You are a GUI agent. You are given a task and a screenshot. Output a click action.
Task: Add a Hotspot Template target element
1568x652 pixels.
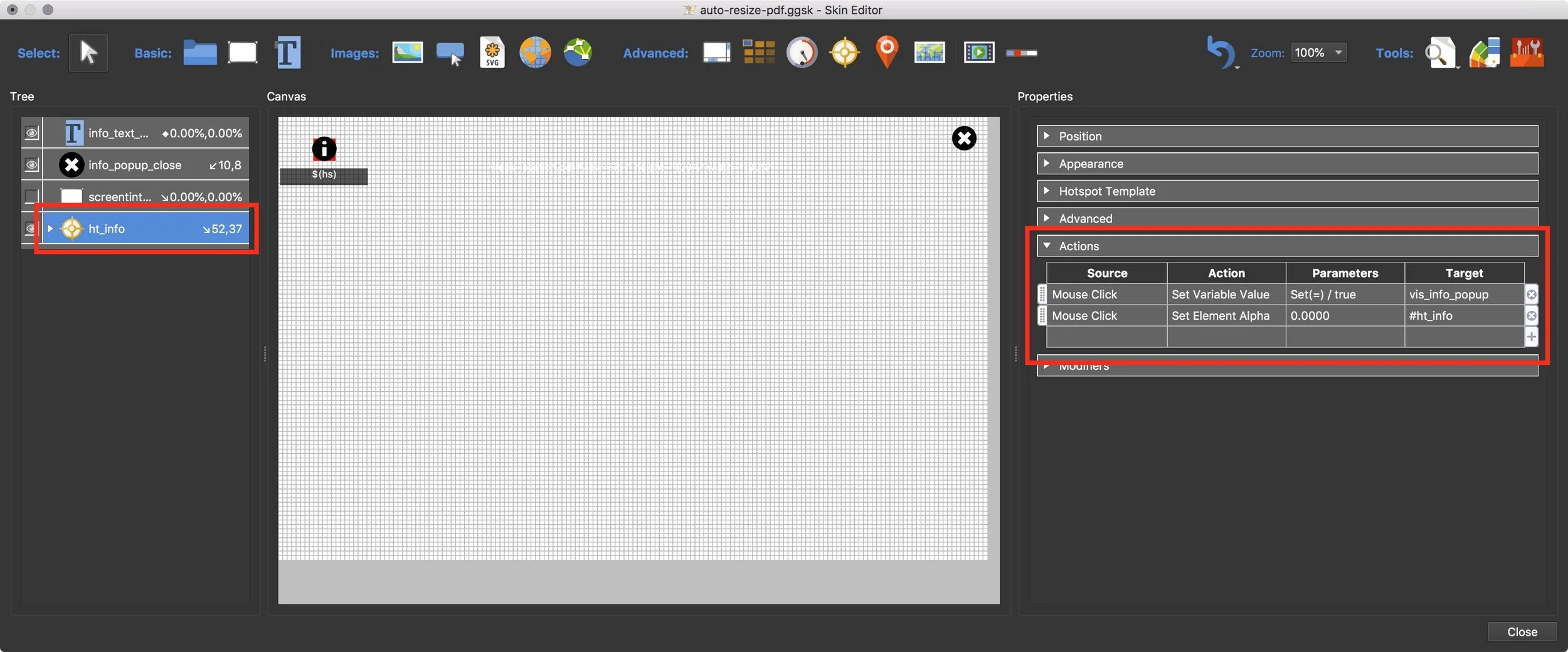(x=844, y=53)
